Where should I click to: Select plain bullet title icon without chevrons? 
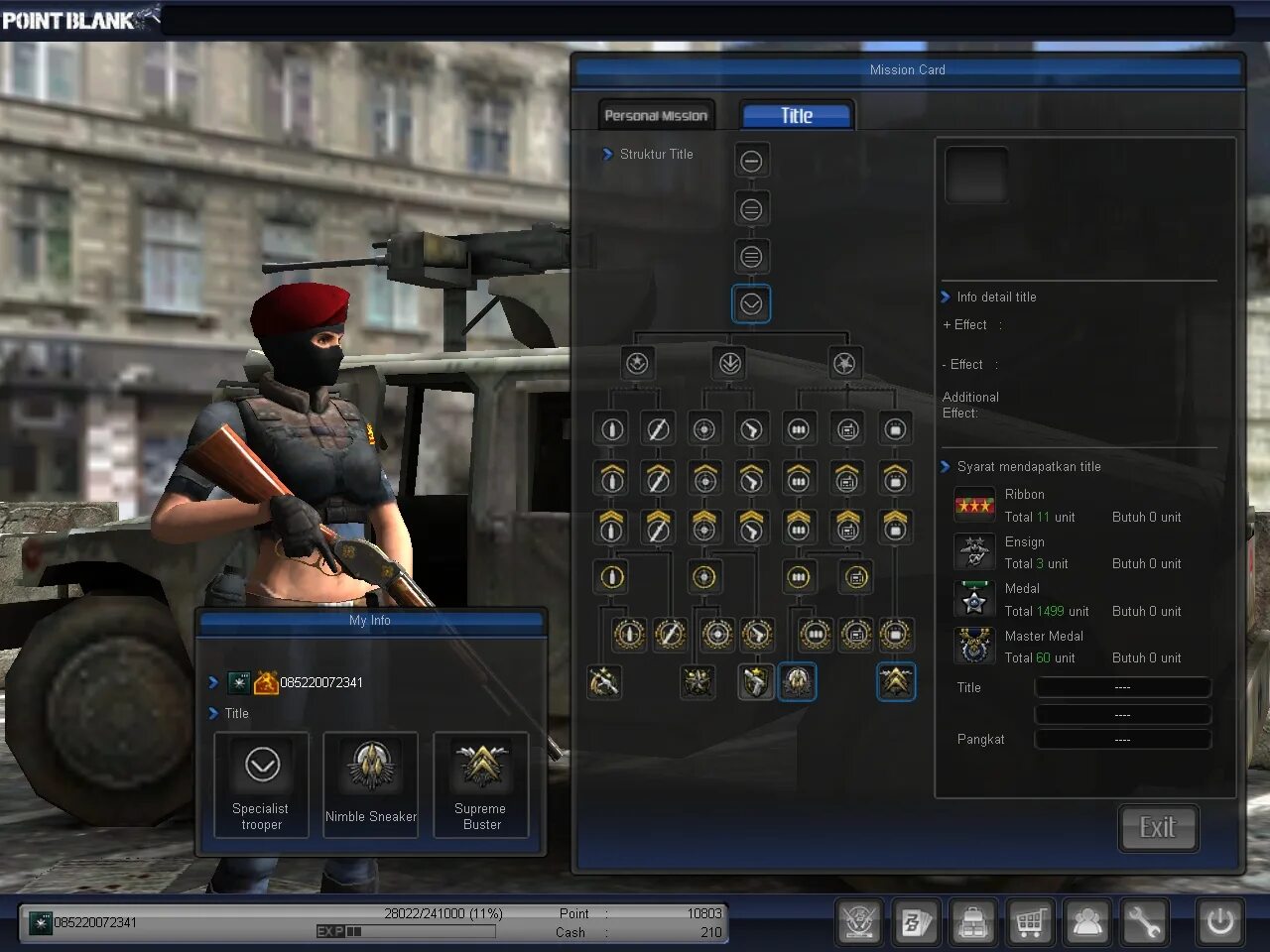[x=611, y=429]
